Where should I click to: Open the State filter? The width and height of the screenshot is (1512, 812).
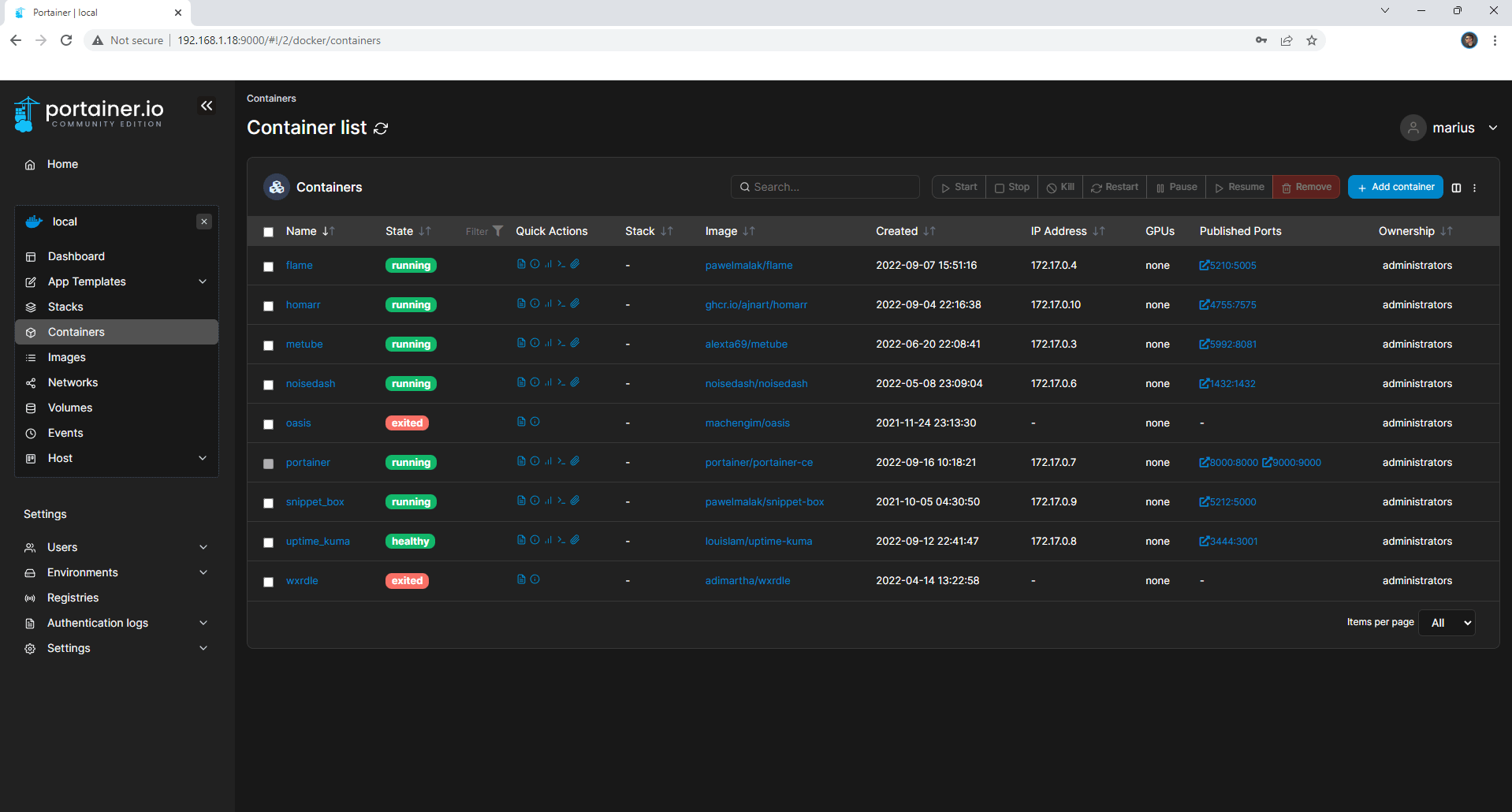coord(484,231)
